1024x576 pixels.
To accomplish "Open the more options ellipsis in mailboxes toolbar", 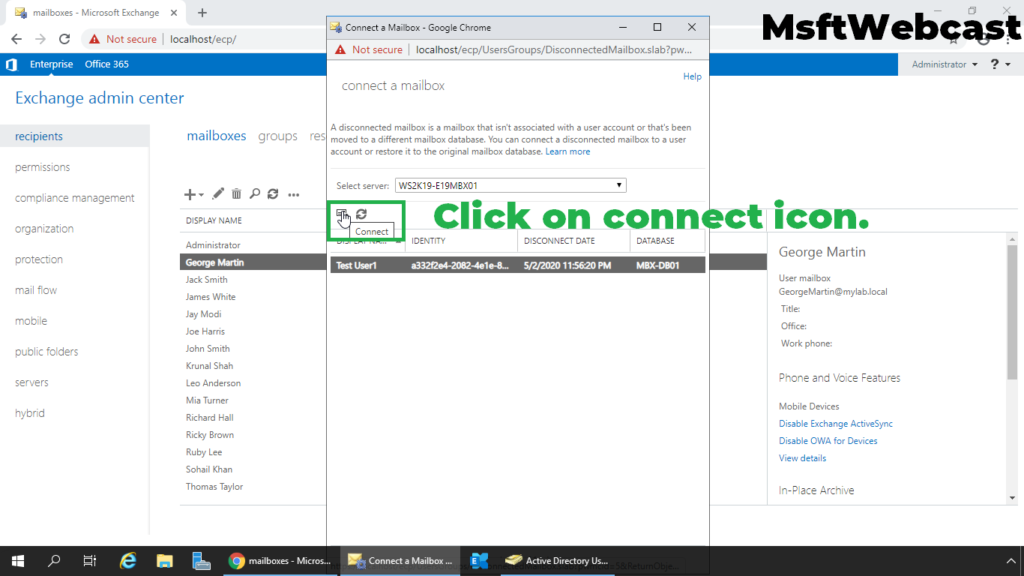I will (x=294, y=195).
